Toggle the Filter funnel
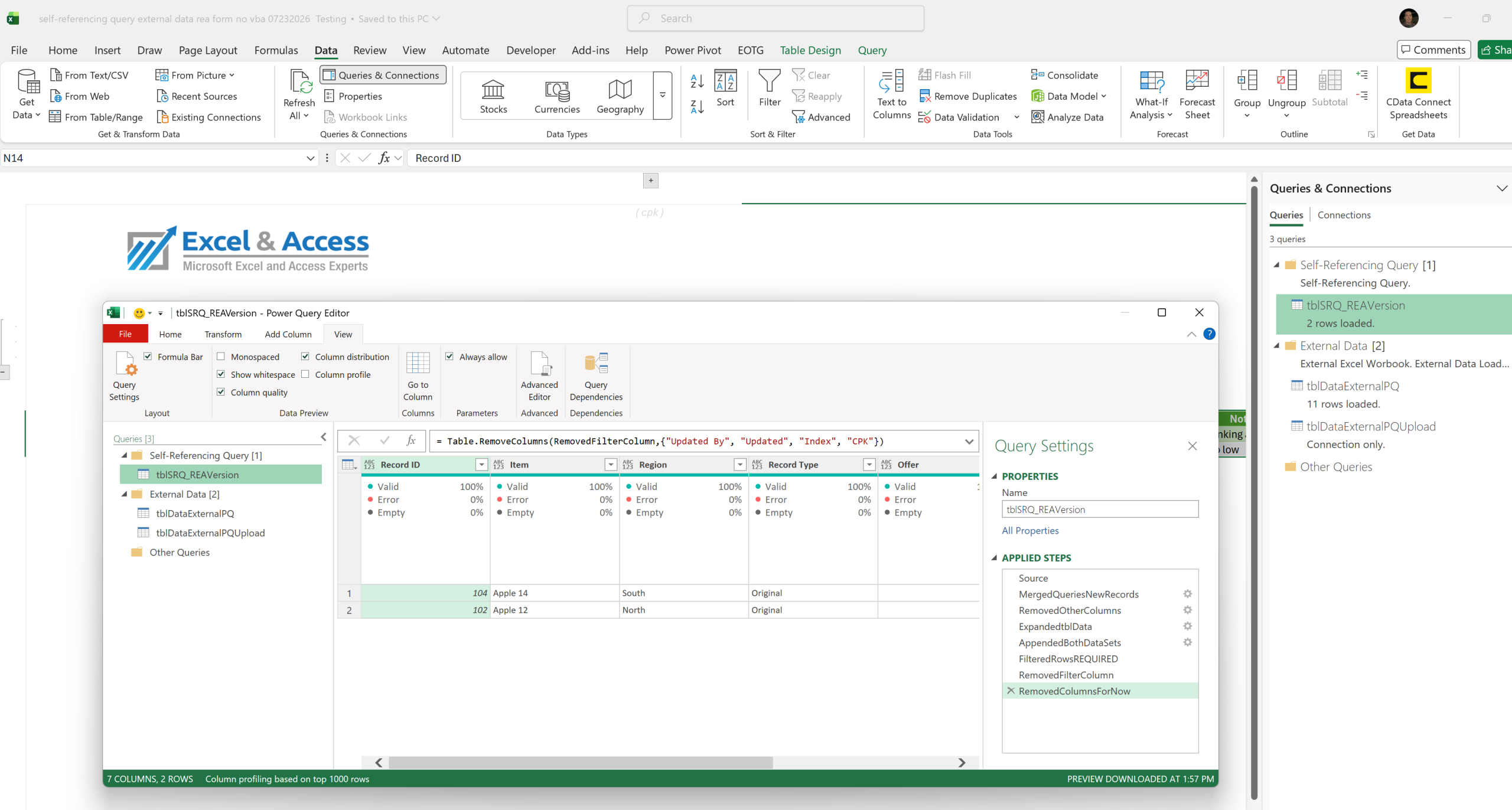This screenshot has width=1512, height=810. (x=769, y=88)
